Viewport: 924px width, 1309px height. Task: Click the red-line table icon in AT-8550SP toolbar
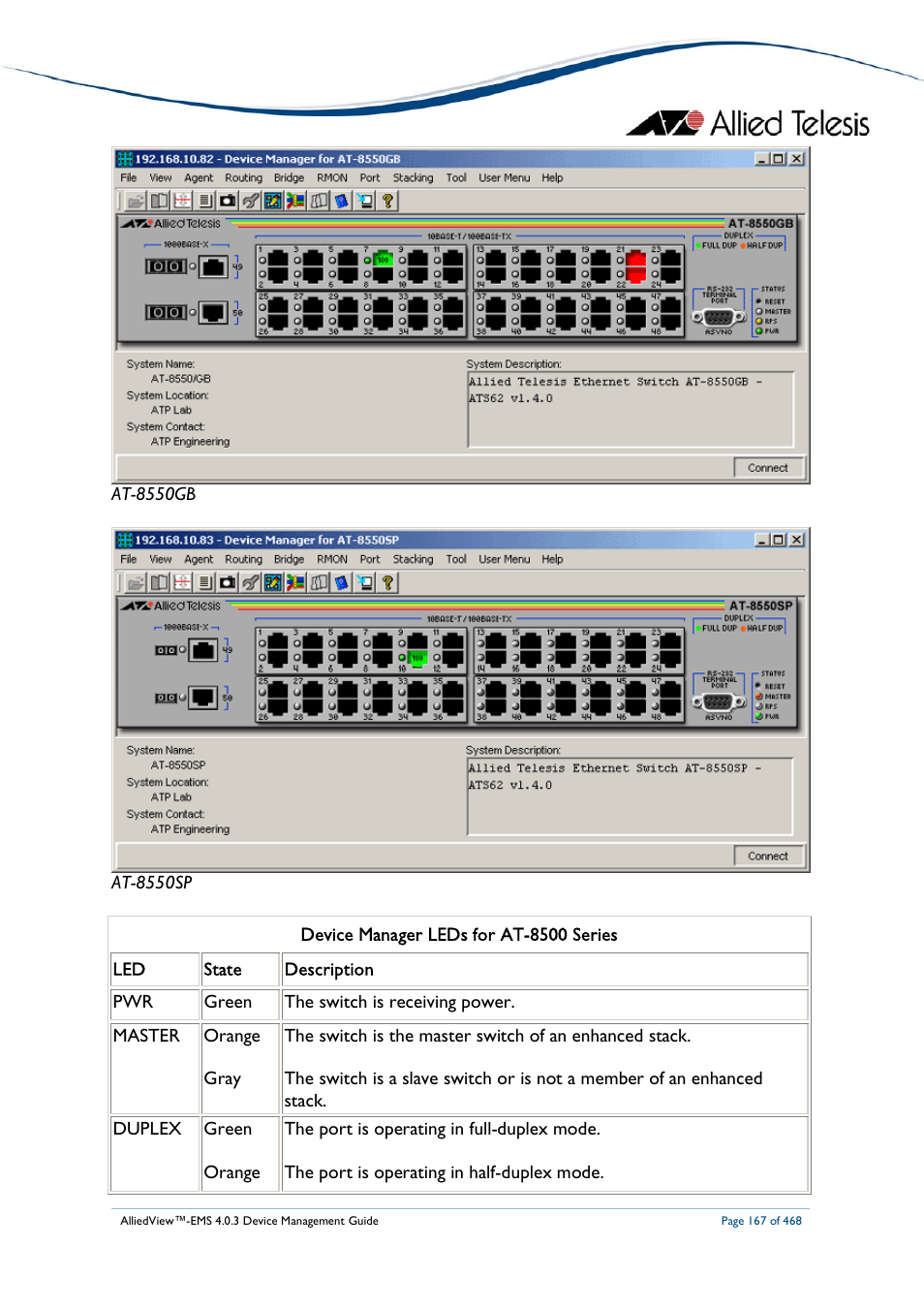pos(182,582)
